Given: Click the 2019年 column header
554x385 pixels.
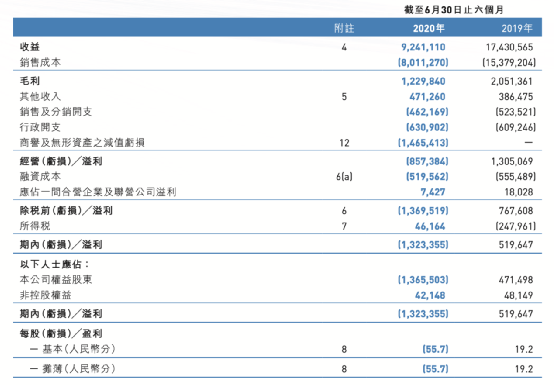Looking at the screenshot, I should point(517,28).
